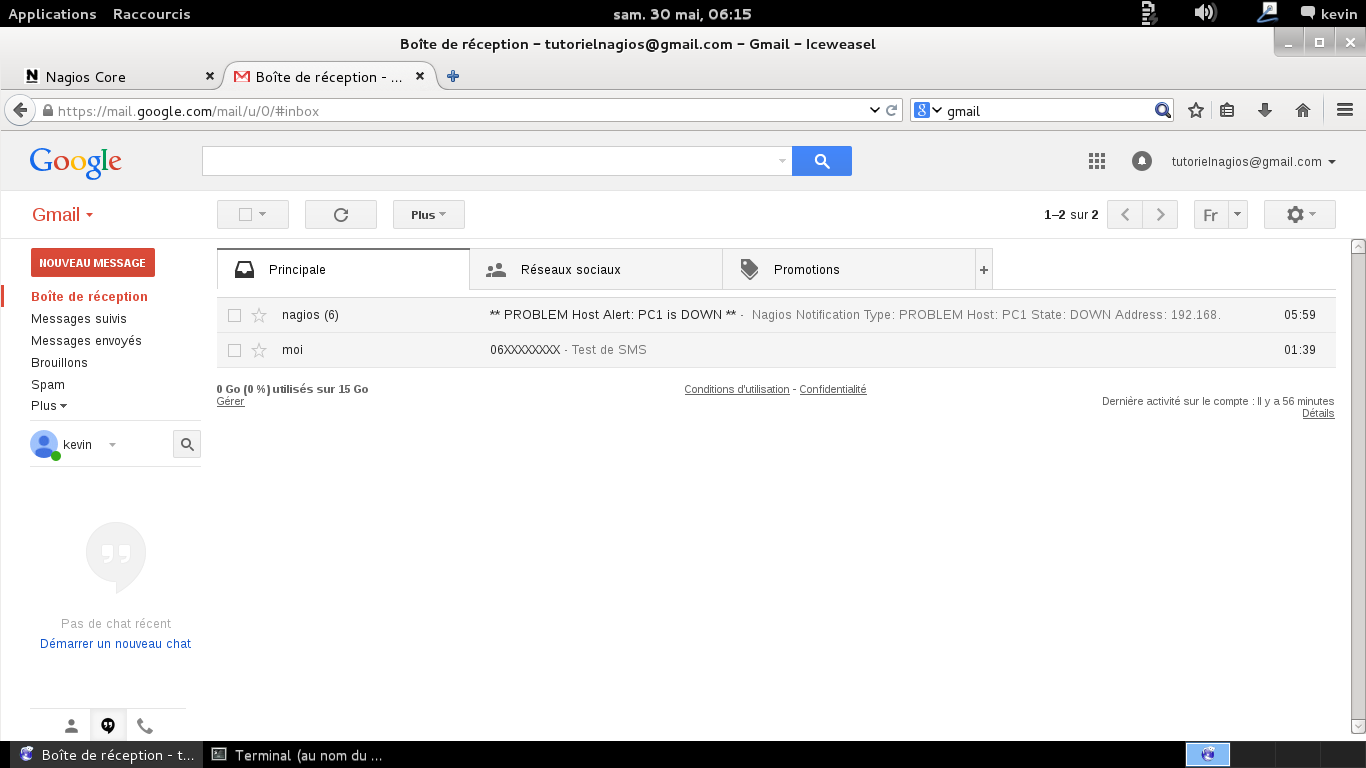
Task: Refresh the inbox with reload button
Action: (341, 214)
